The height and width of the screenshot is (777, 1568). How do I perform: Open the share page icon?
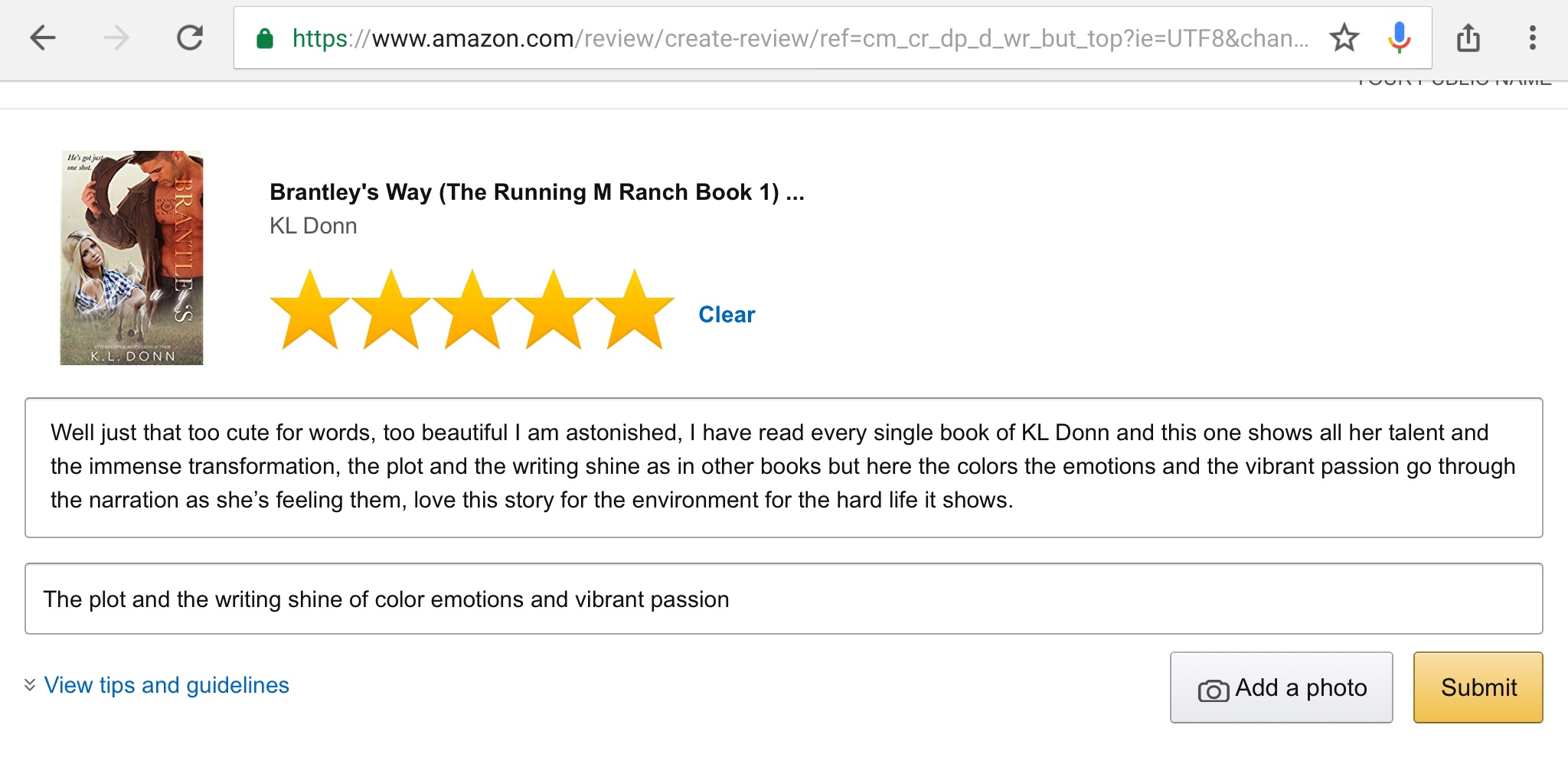pyautogui.click(x=1468, y=38)
